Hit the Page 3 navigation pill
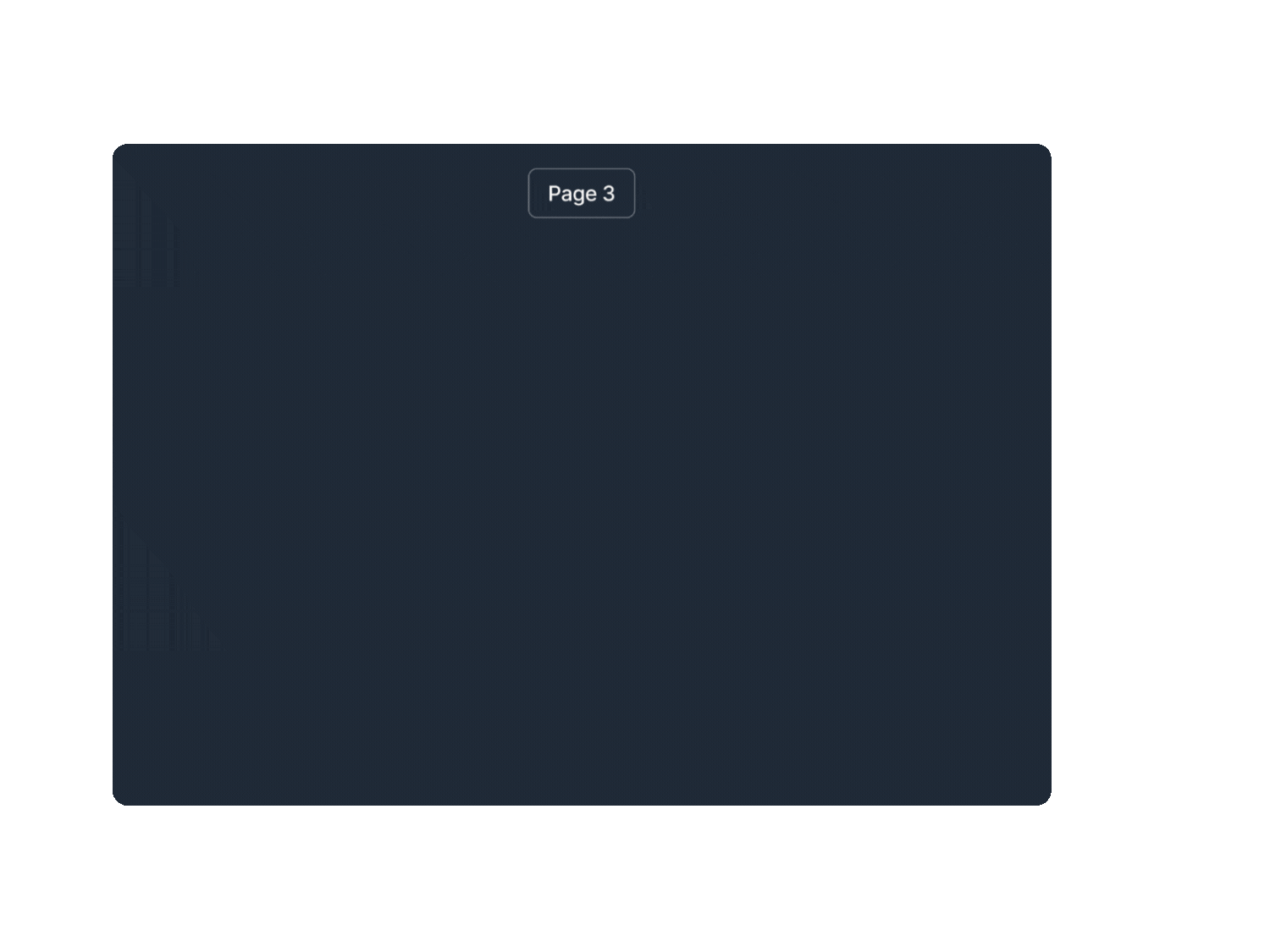Image resolution: width=1270 pixels, height=952 pixels. 582,193
